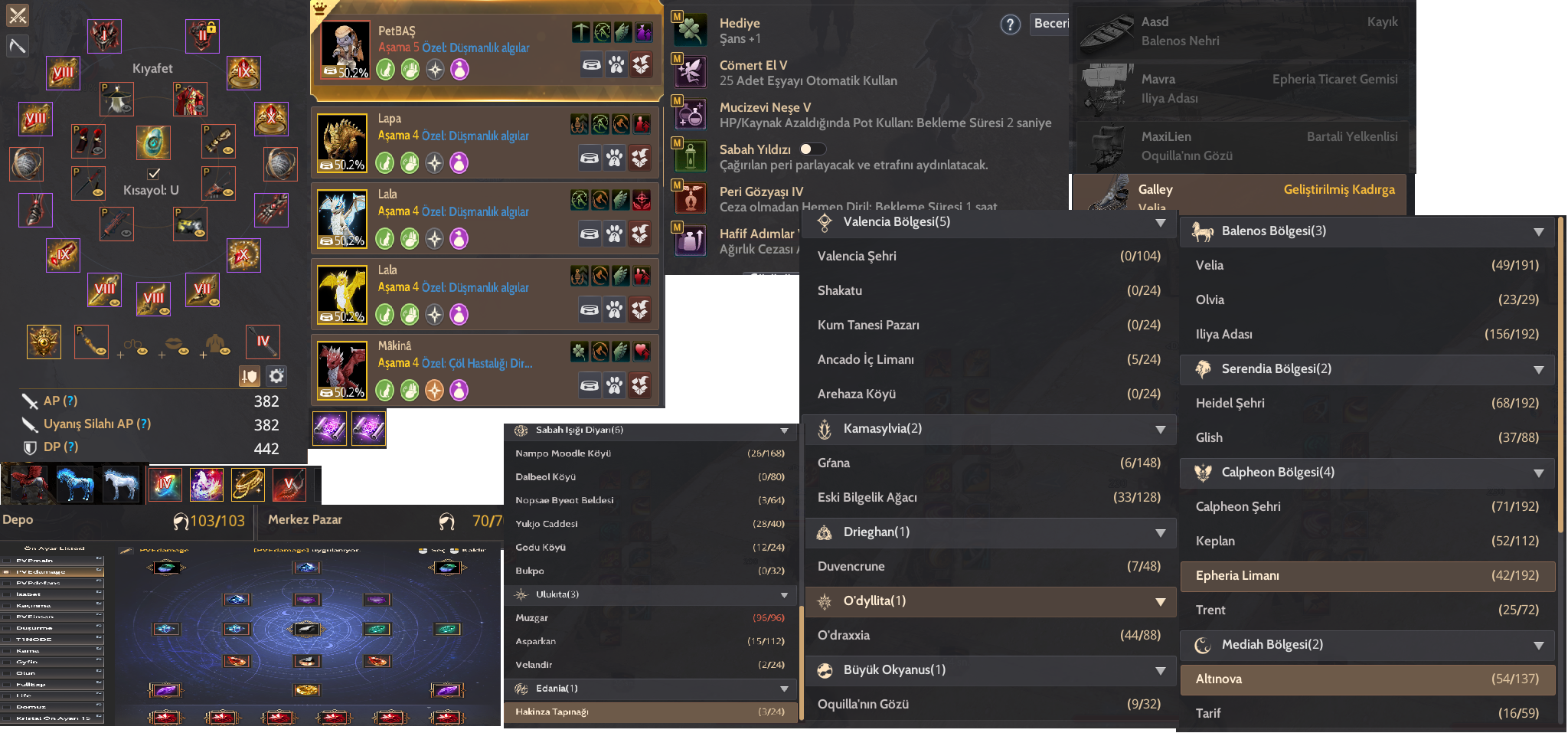Screen dimensions: 1568x733
Task: Click the Beceri button
Action: (x=1050, y=24)
